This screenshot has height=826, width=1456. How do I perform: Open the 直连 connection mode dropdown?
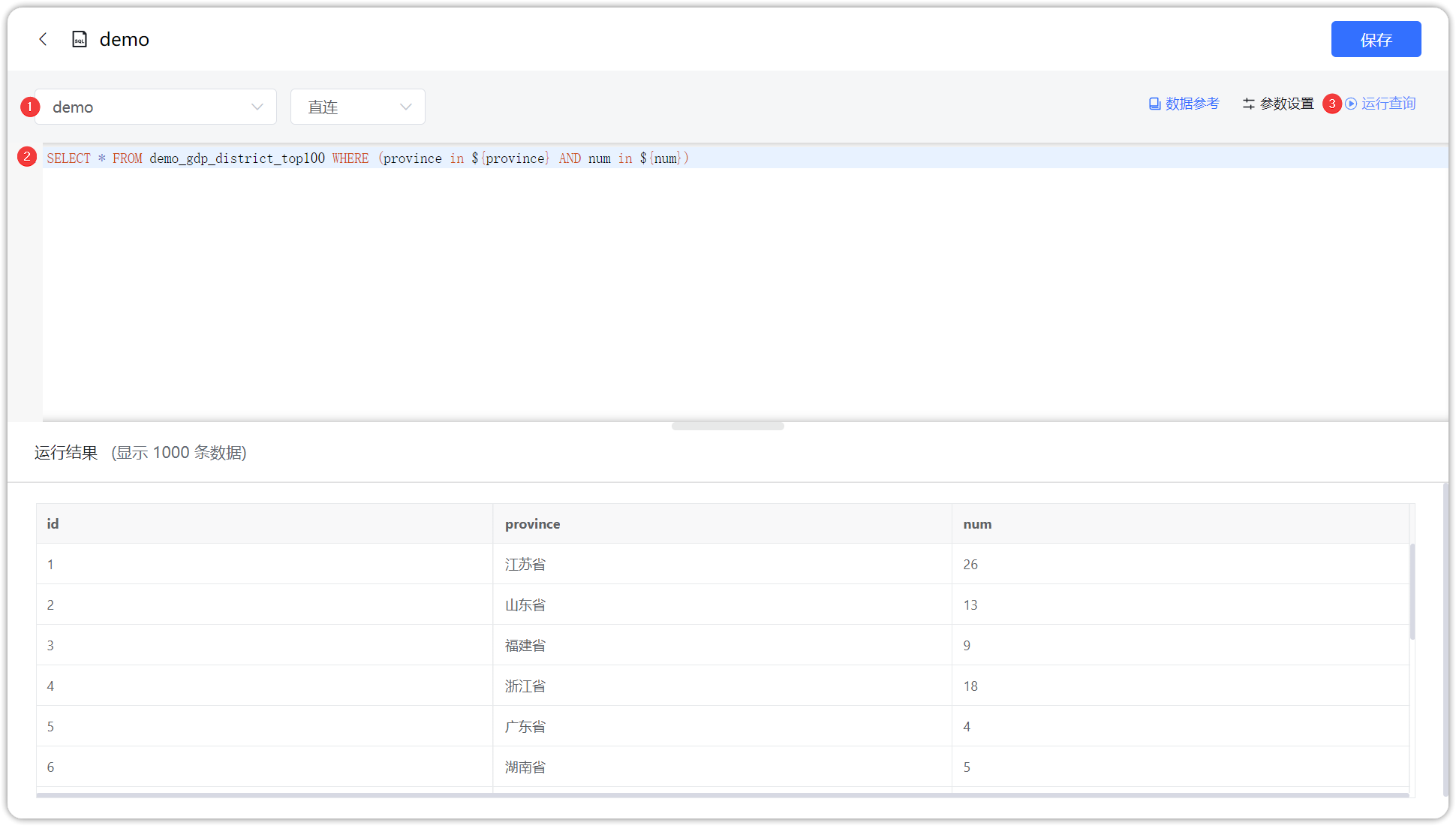[x=357, y=107]
